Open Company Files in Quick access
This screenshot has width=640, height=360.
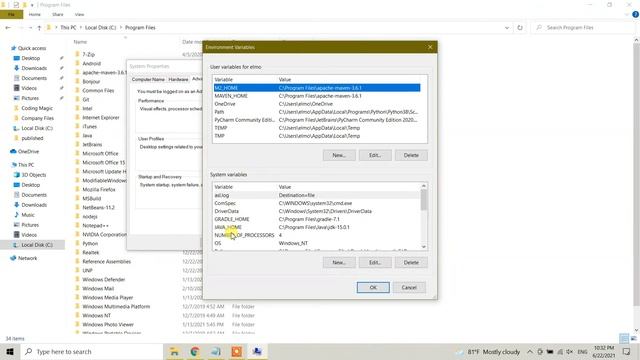pos(37,118)
